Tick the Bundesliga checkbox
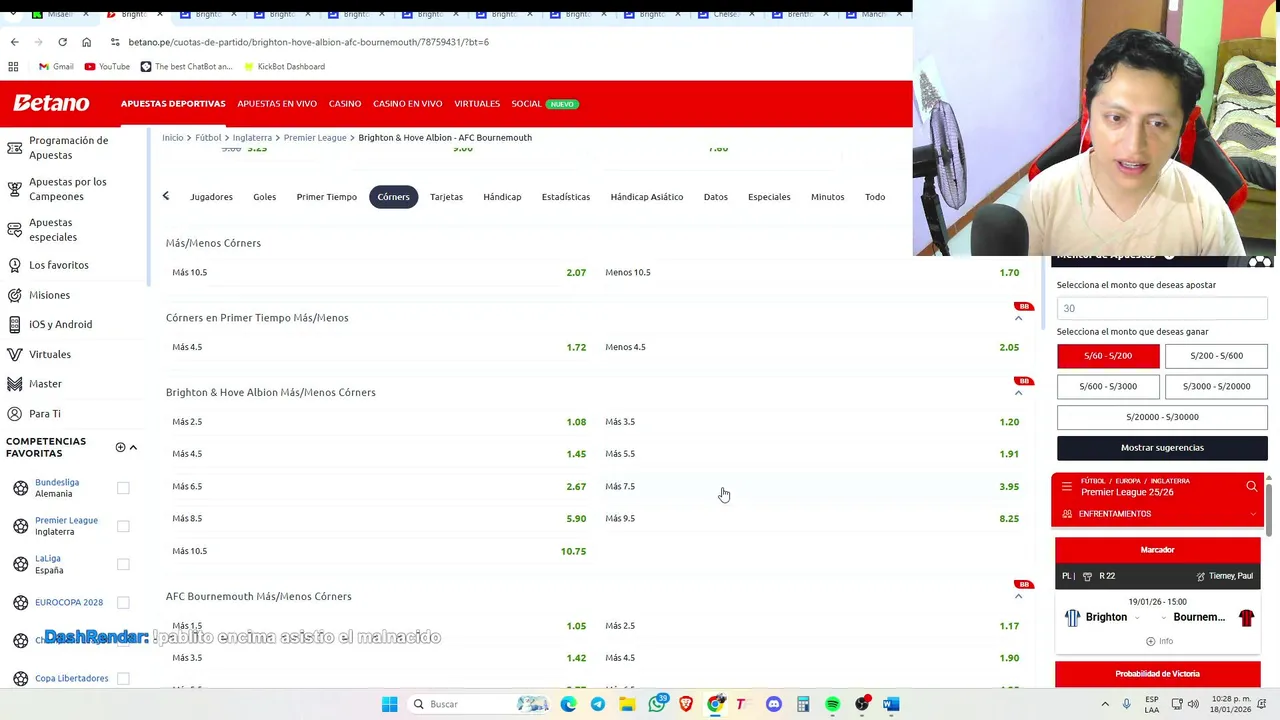The image size is (1280, 720). 123,488
